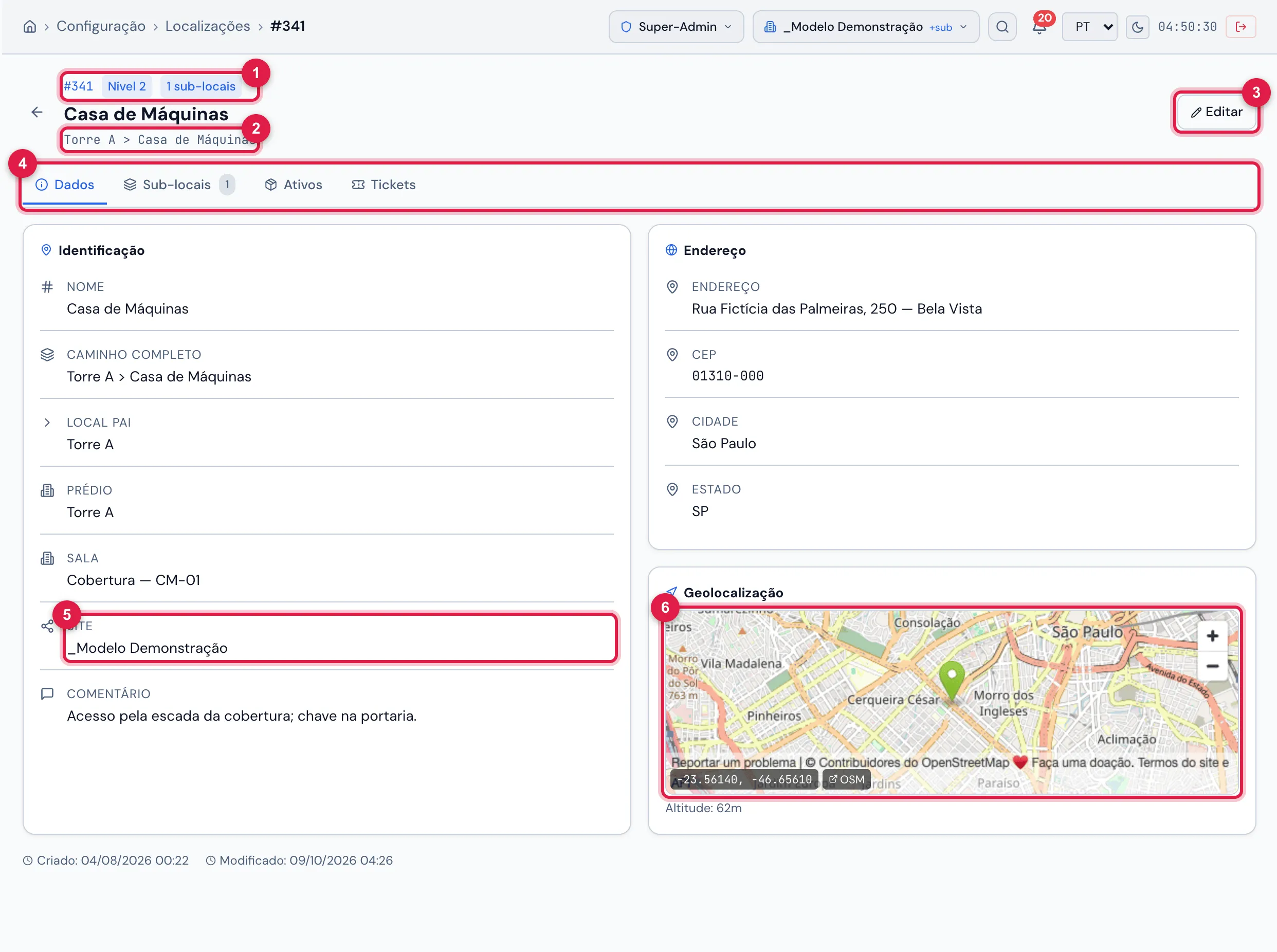Open the Tickets tab

383,185
